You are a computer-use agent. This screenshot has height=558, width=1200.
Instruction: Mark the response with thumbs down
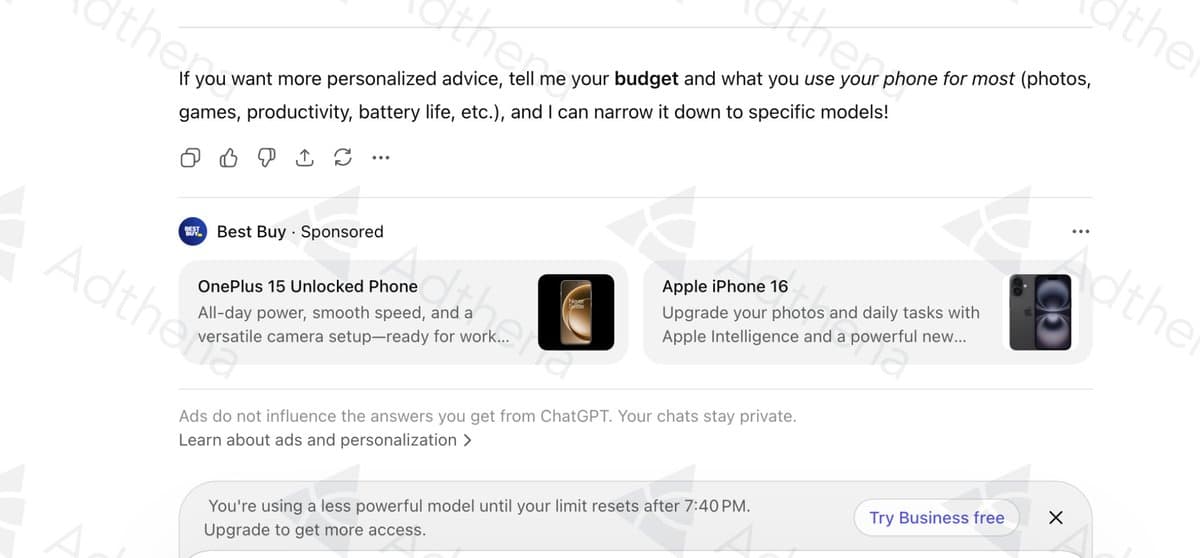[266, 158]
